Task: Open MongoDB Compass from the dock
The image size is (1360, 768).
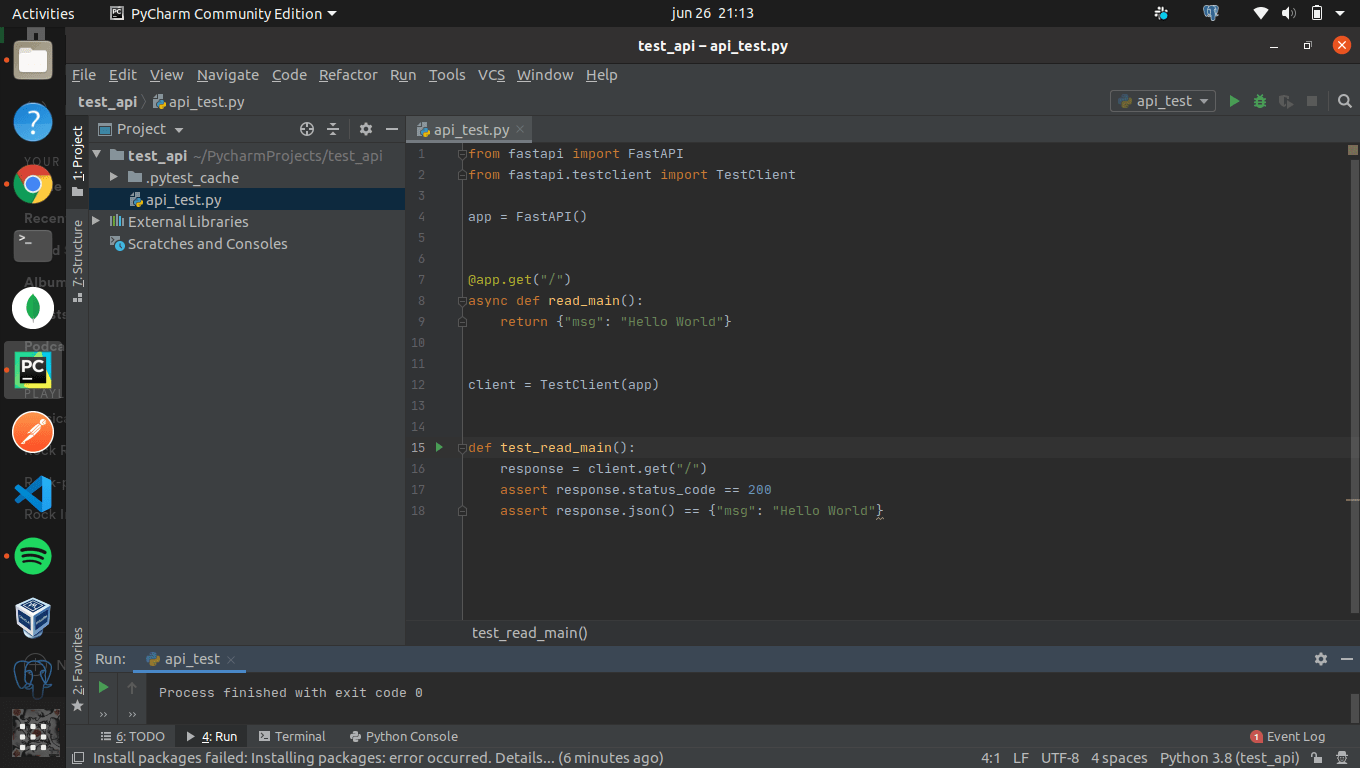Action: click(x=33, y=308)
